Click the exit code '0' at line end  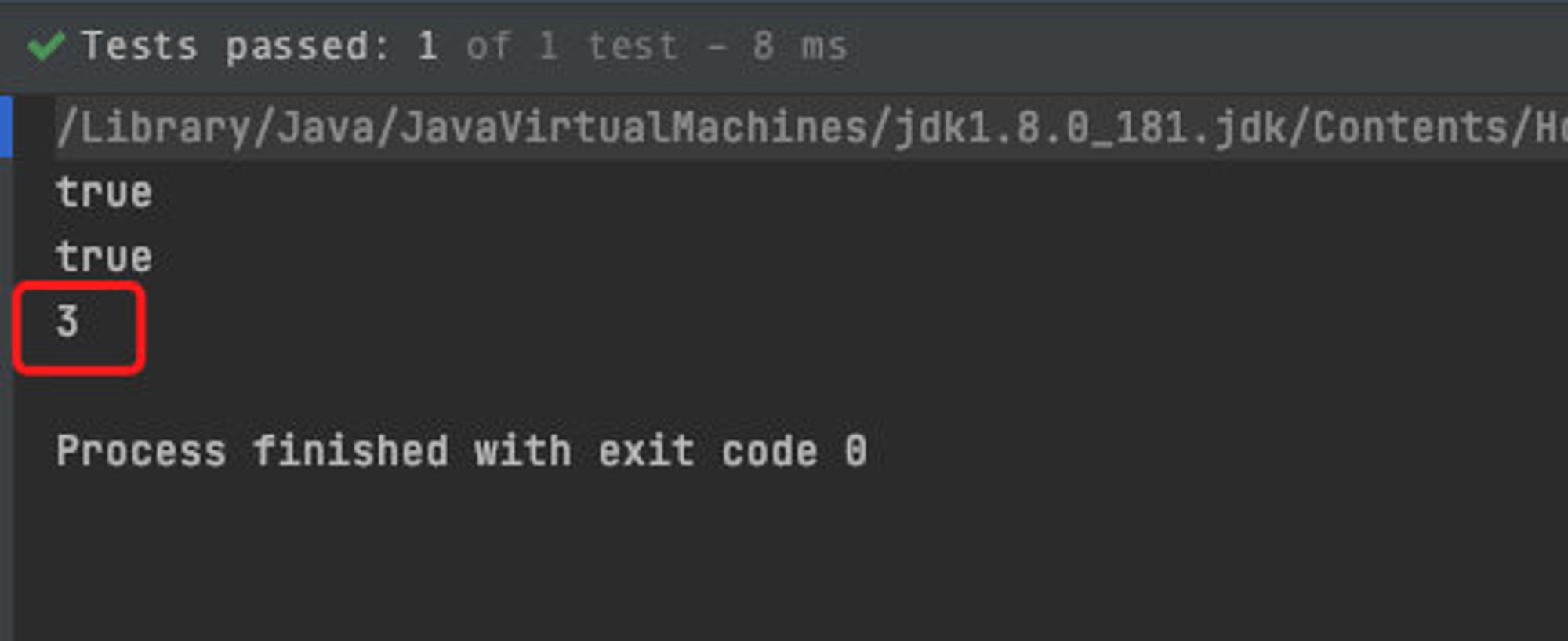[855, 450]
